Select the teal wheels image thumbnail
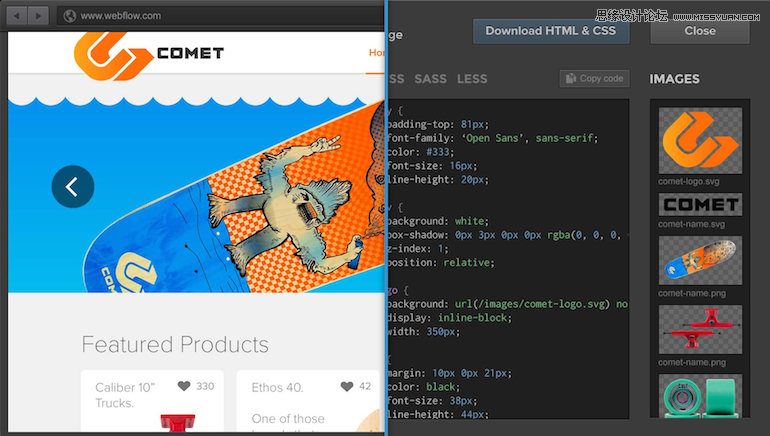Viewport: 770px width, 436px height. (x=700, y=396)
